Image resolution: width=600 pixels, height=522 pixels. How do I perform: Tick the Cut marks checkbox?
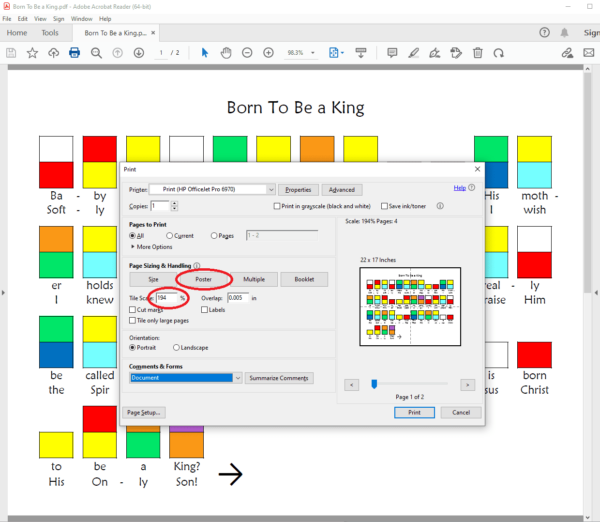pos(132,310)
